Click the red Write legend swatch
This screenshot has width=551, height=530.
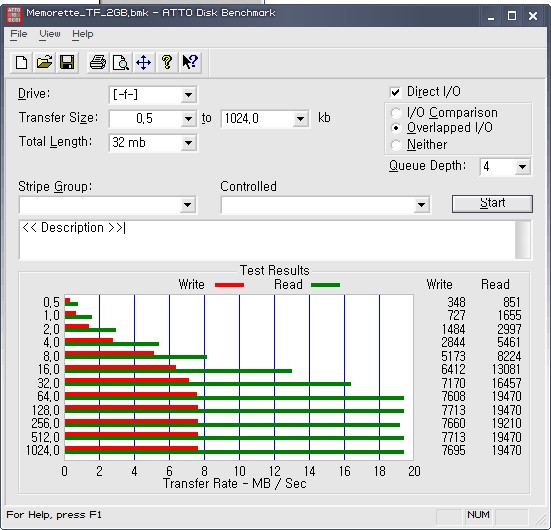229,285
